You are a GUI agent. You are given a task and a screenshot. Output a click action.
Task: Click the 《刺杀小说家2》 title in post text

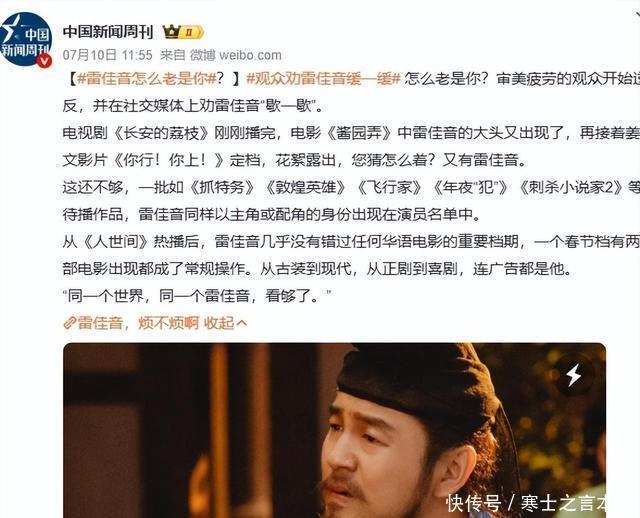point(570,187)
